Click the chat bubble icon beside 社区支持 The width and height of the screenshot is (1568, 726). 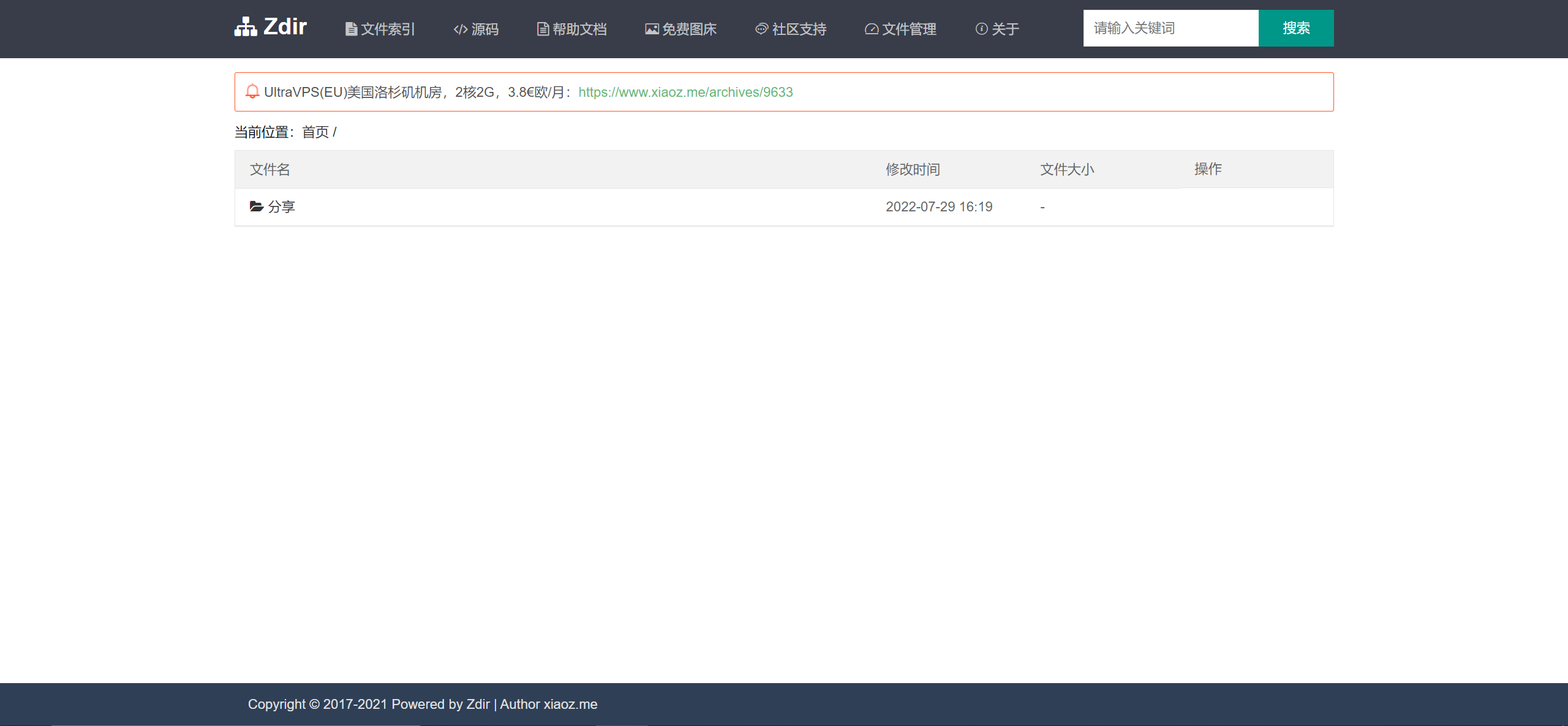pyautogui.click(x=761, y=29)
